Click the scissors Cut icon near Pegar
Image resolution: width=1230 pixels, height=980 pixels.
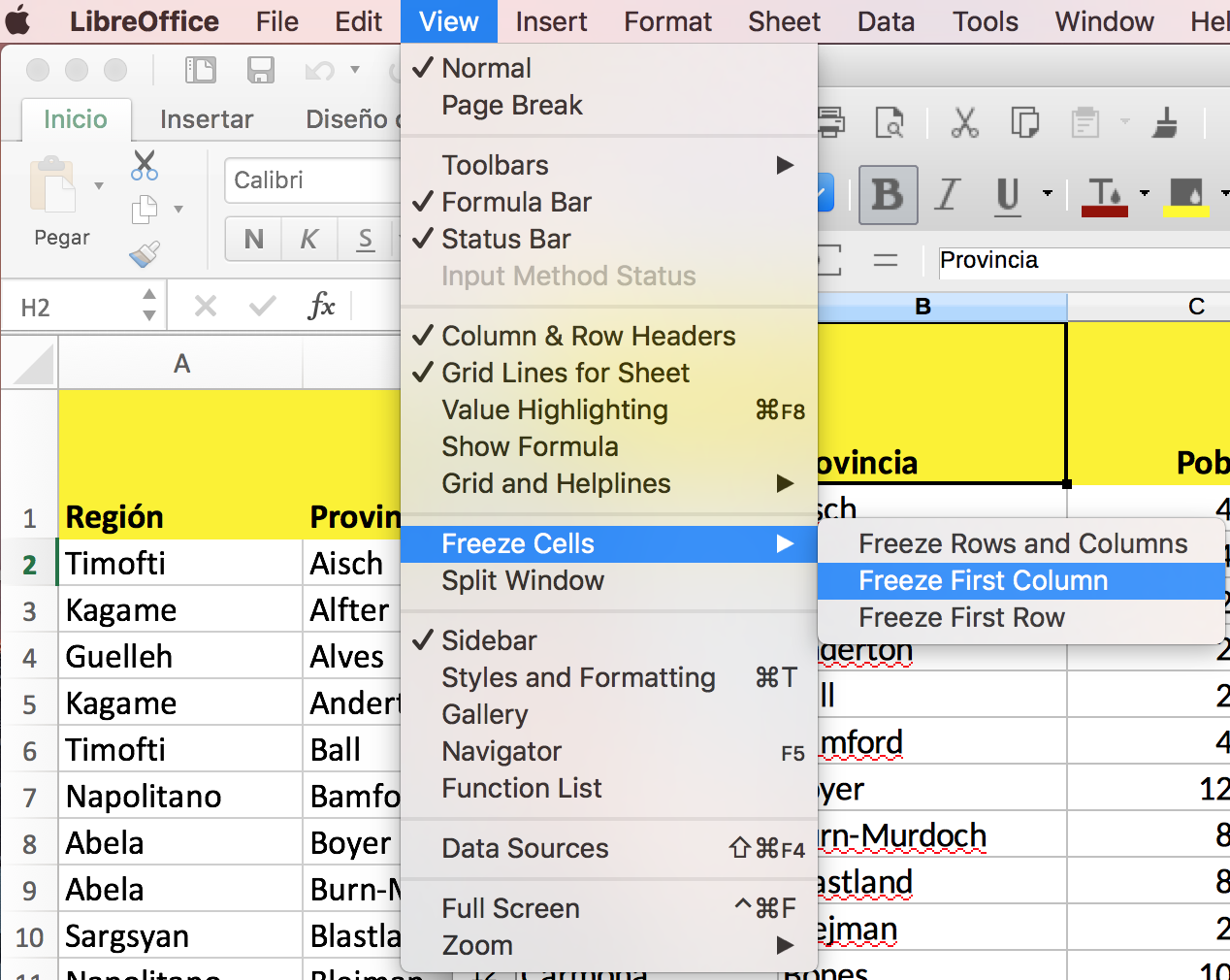pyautogui.click(x=145, y=165)
